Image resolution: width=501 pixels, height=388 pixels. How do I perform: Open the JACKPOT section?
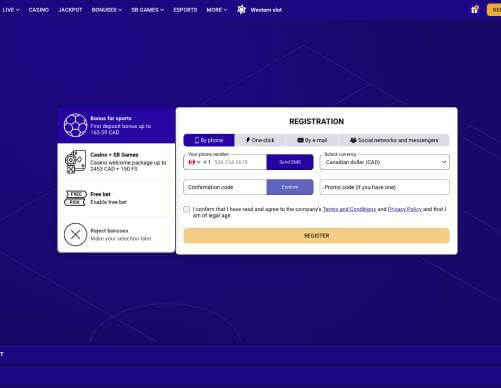click(x=70, y=10)
